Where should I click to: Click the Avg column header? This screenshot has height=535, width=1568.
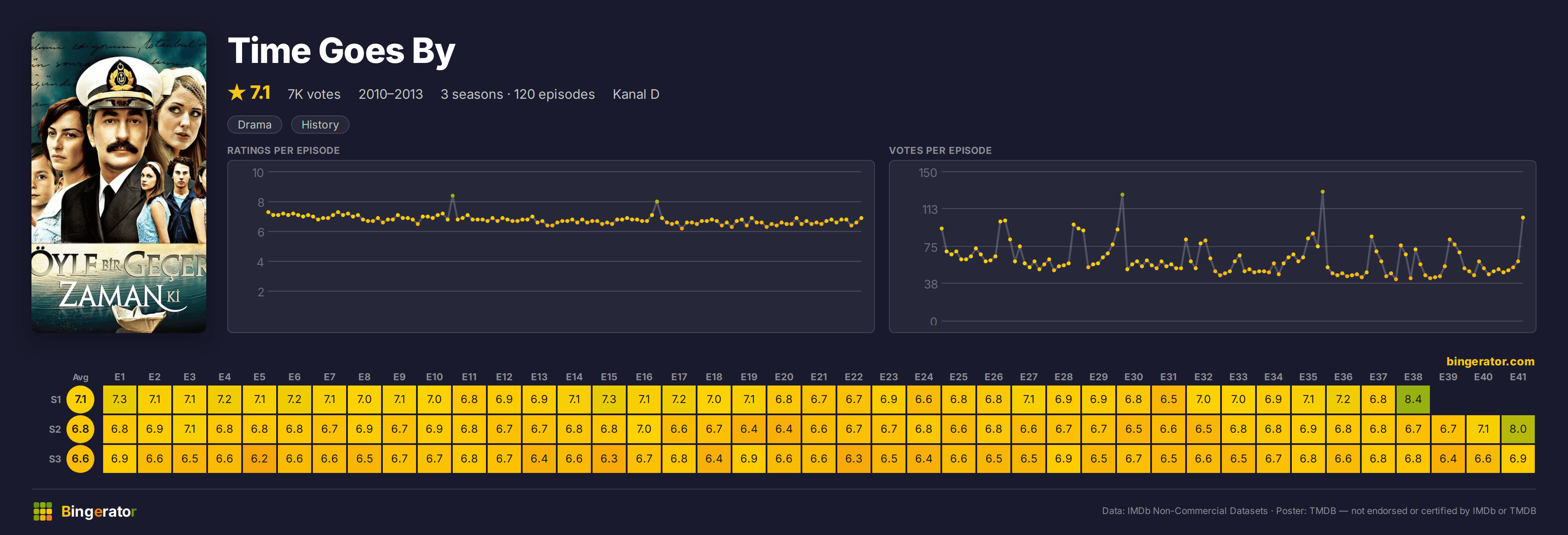tap(80, 377)
